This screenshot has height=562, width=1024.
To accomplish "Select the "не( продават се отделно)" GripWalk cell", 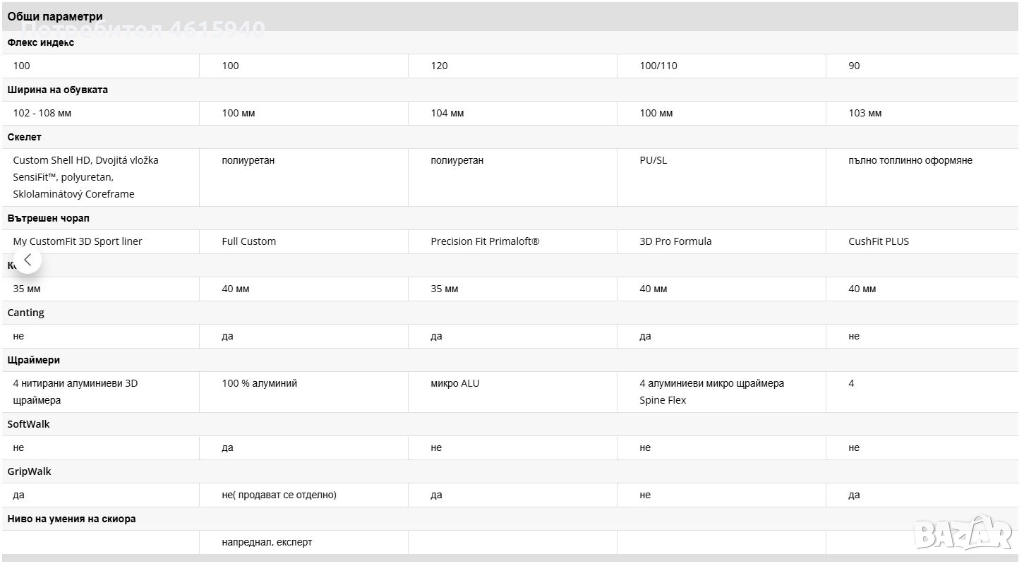I will coord(279,496).
